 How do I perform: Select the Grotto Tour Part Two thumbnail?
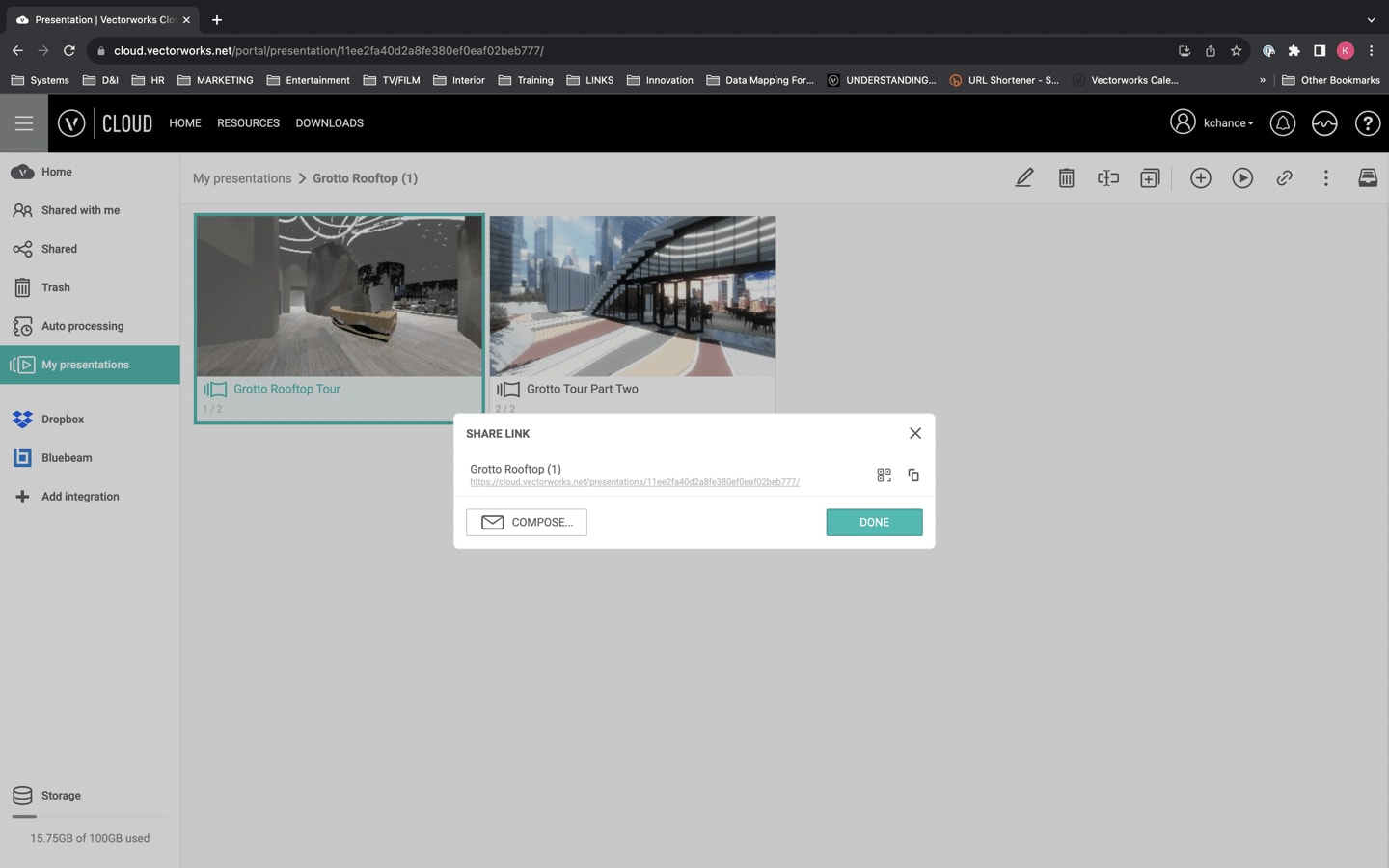pos(632,297)
